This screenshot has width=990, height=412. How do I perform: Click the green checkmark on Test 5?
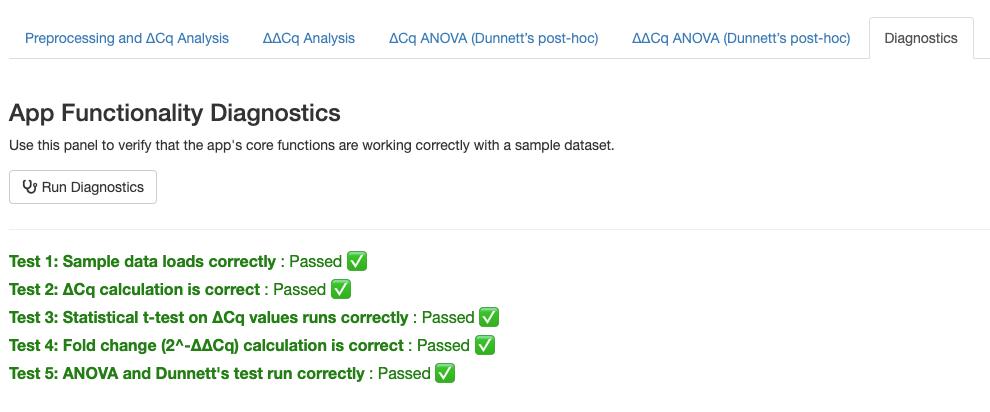445,373
